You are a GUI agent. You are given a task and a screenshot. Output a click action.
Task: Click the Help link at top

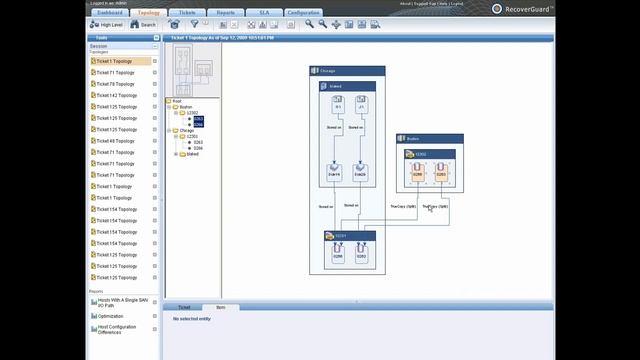pyautogui.click(x=443, y=4)
